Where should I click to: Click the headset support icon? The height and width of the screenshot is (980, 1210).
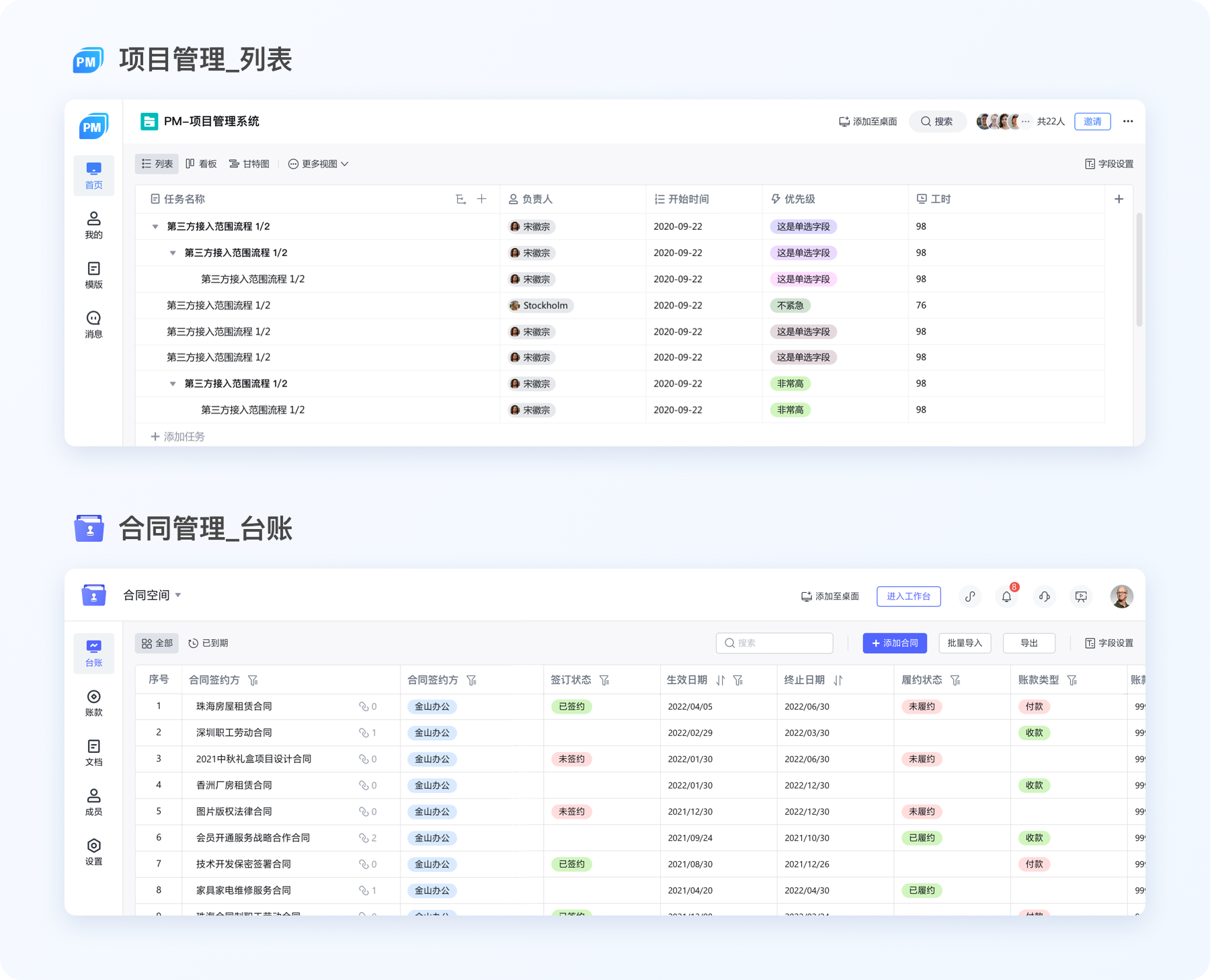coord(1045,596)
